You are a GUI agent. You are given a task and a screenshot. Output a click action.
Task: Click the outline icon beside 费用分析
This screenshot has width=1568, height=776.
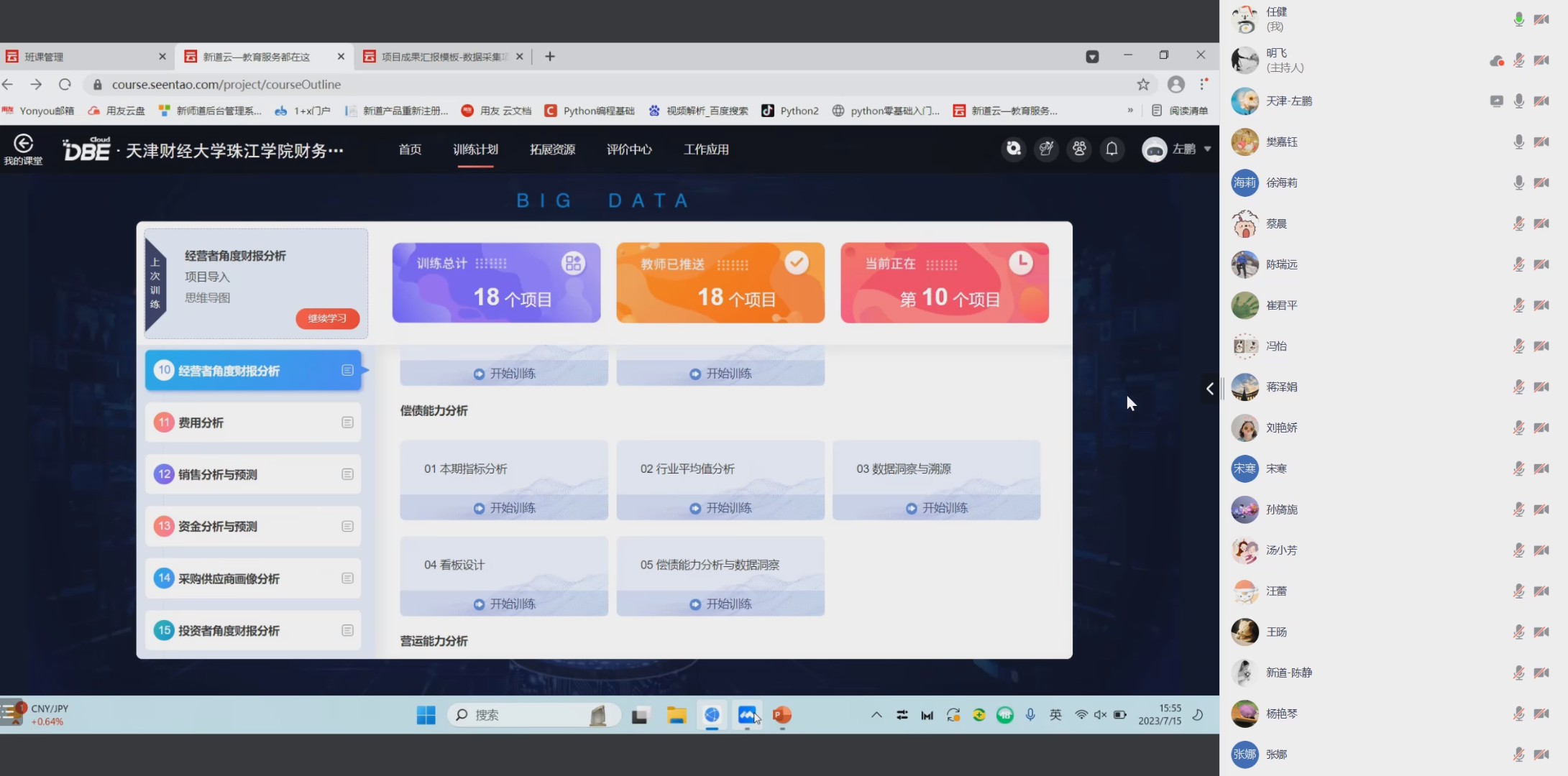(347, 422)
